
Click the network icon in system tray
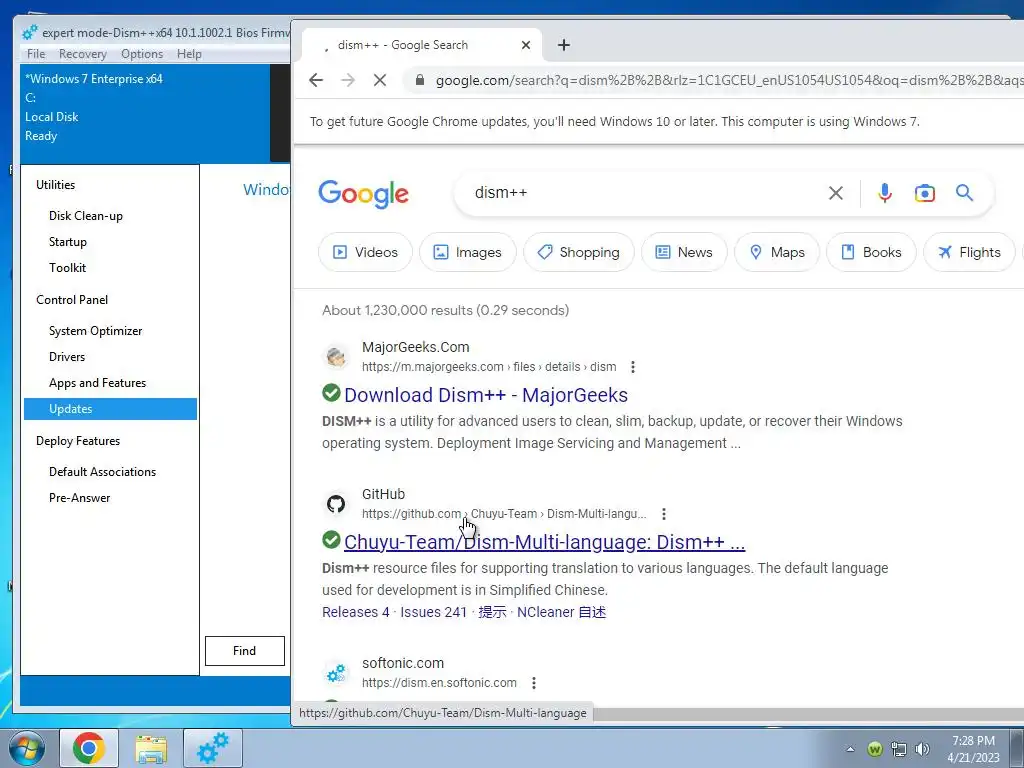coord(899,749)
